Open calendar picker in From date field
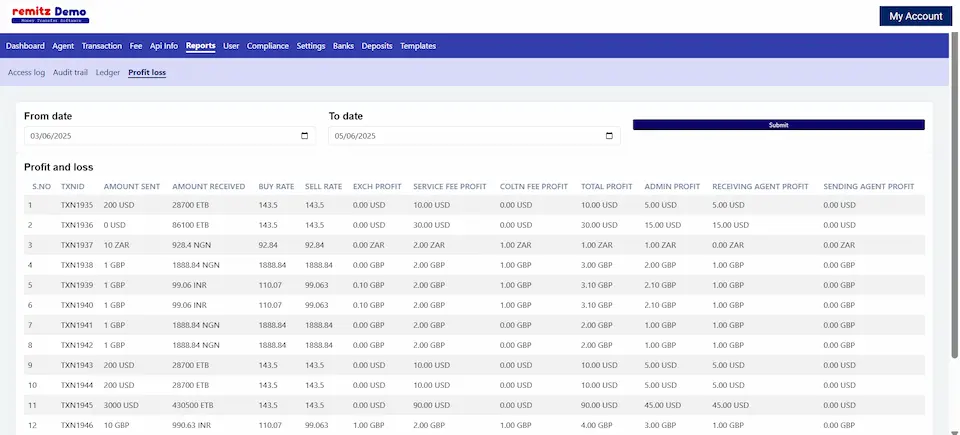The height and width of the screenshot is (435, 960). (x=305, y=136)
